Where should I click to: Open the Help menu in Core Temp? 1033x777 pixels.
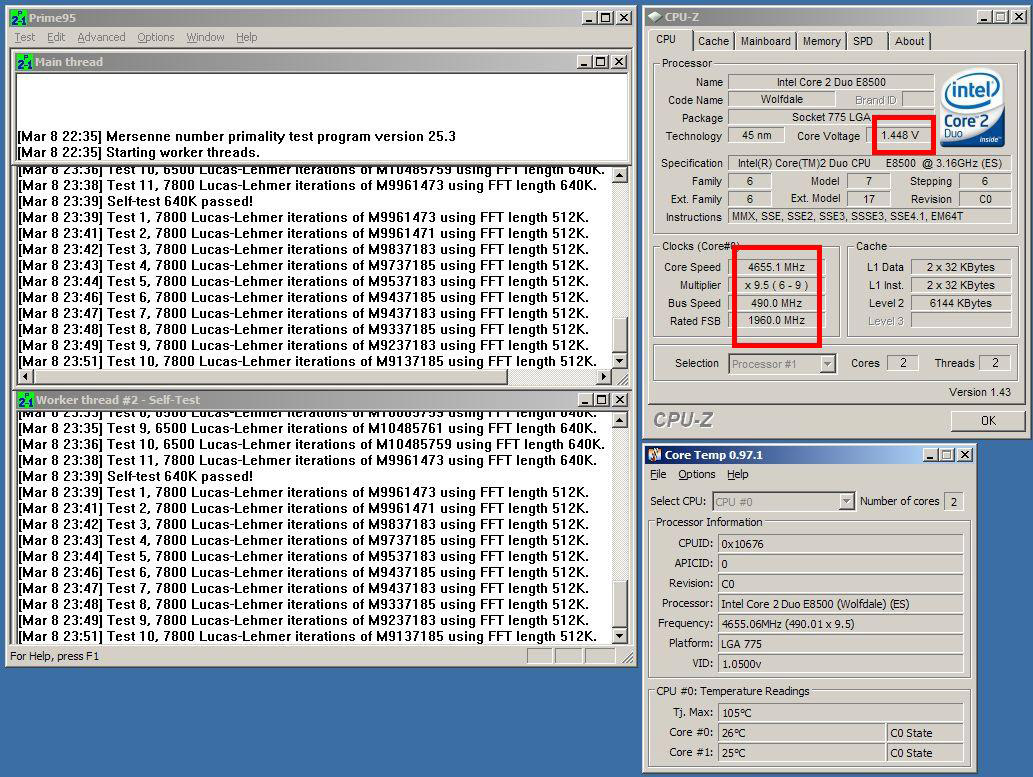click(737, 475)
